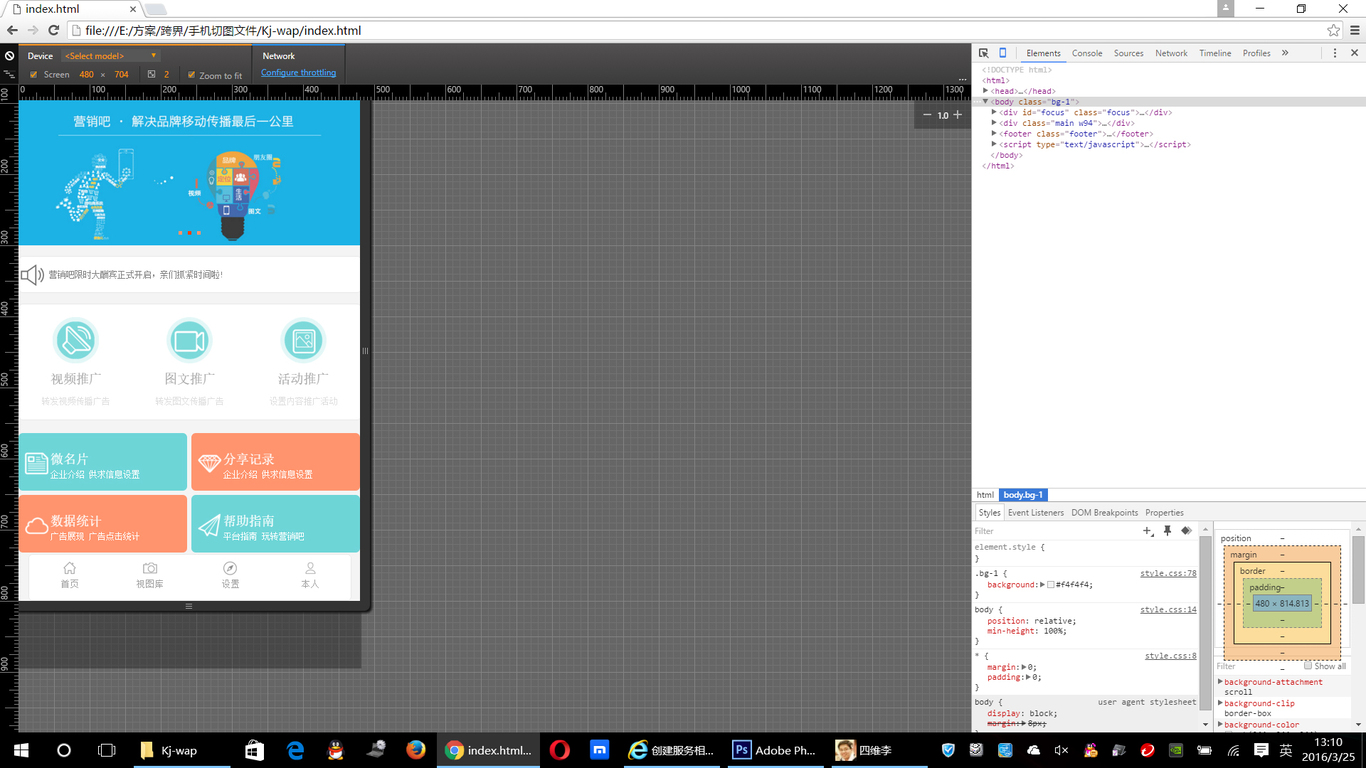Viewport: 1366px width, 768px height.
Task: Toggle device mode phone icon
Action: (1003, 53)
